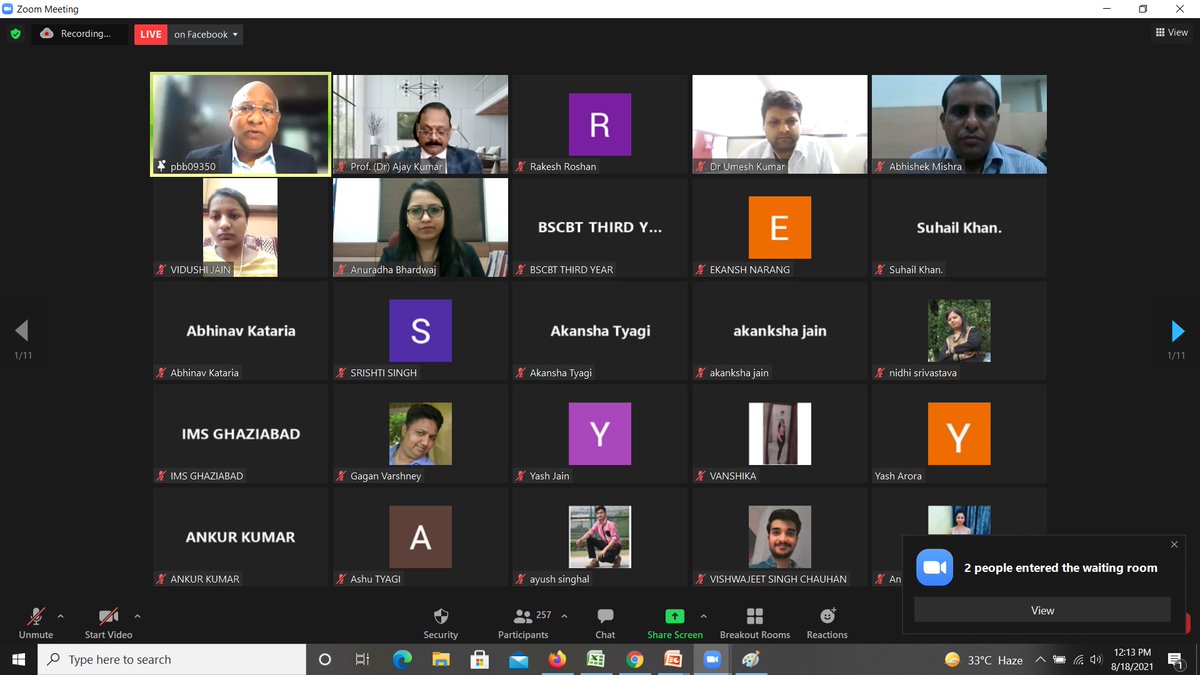Expand the arrow next to Participants
This screenshot has height=675, width=1200.
[x=564, y=616]
